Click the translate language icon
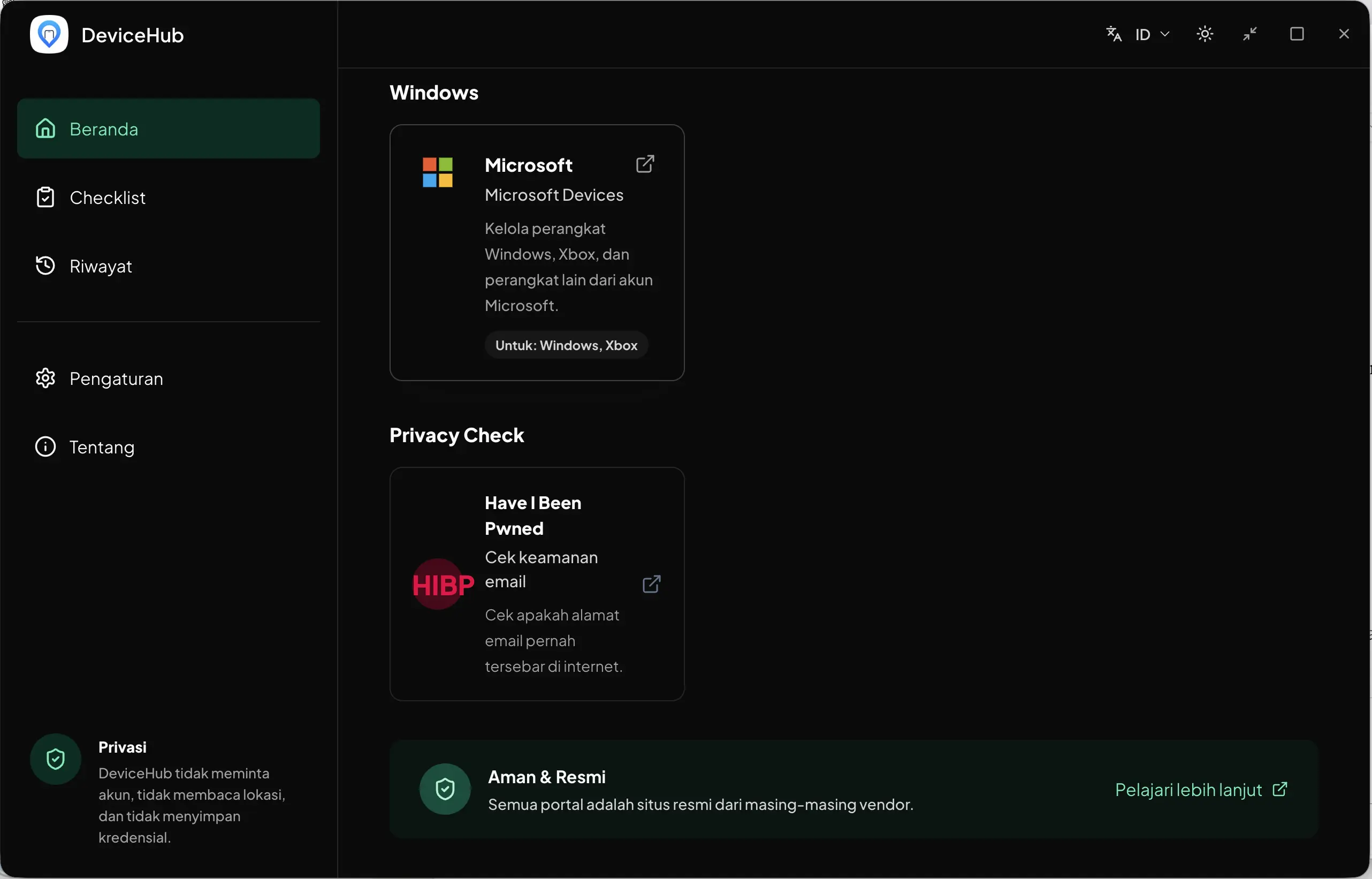Viewport: 1372px width, 879px height. 1114,34
